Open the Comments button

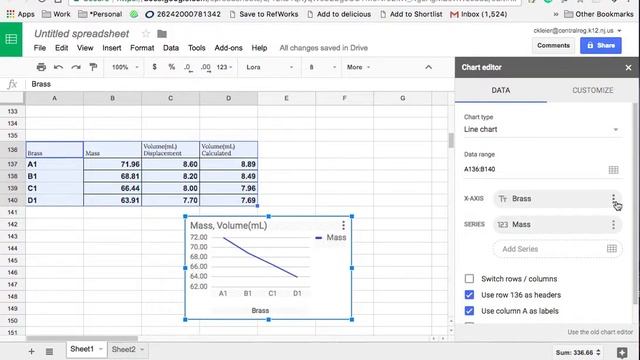(x=553, y=45)
